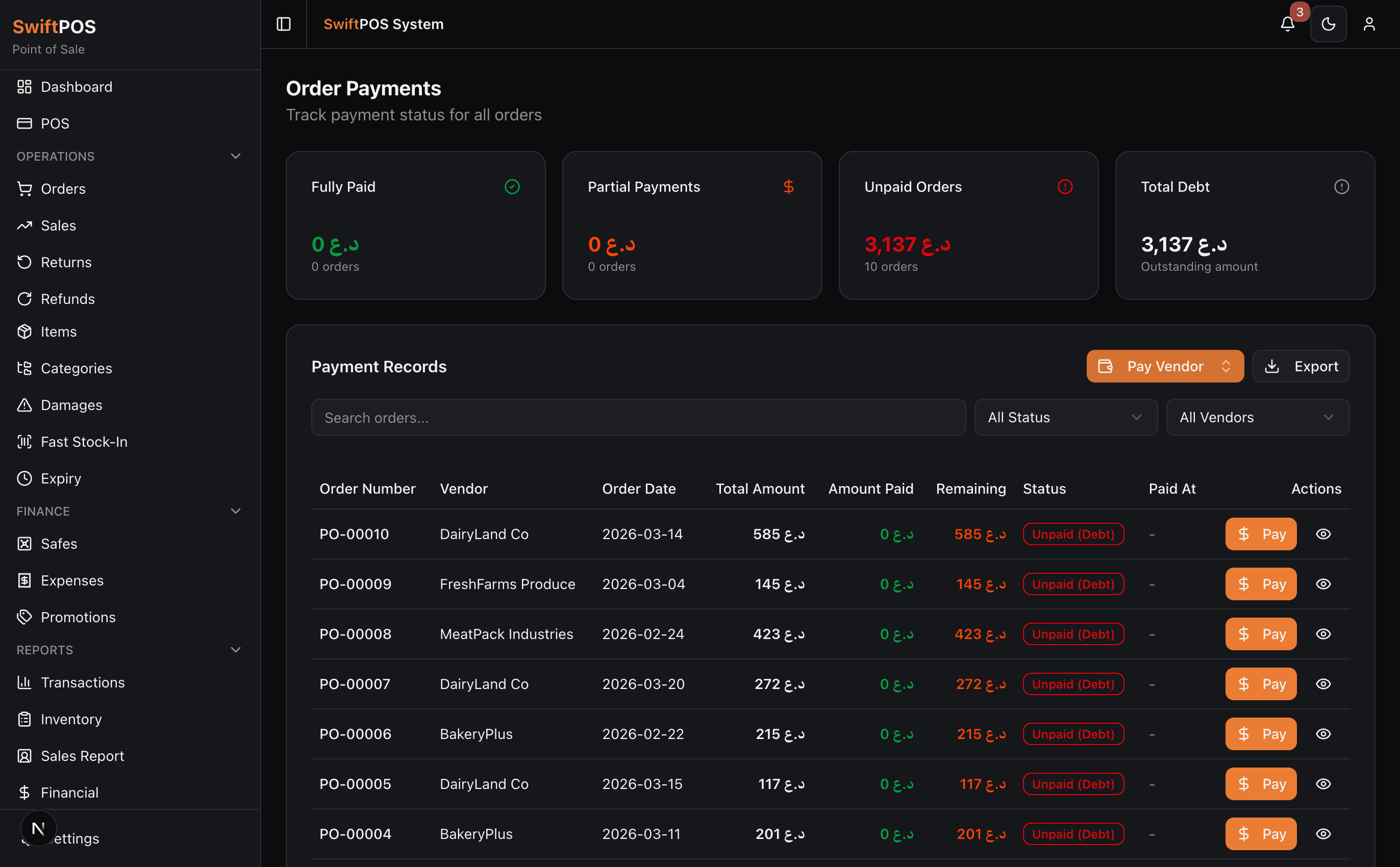This screenshot has height=867, width=1400.
Task: Toggle dark mode with moon button
Action: [1328, 24]
